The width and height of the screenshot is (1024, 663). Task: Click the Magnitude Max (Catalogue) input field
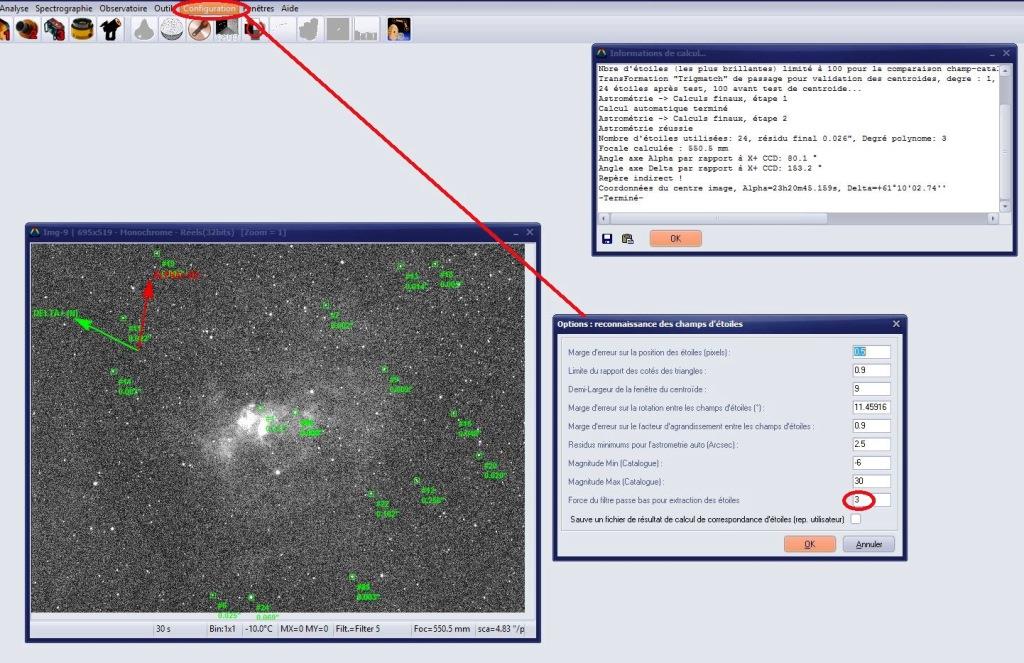click(870, 481)
